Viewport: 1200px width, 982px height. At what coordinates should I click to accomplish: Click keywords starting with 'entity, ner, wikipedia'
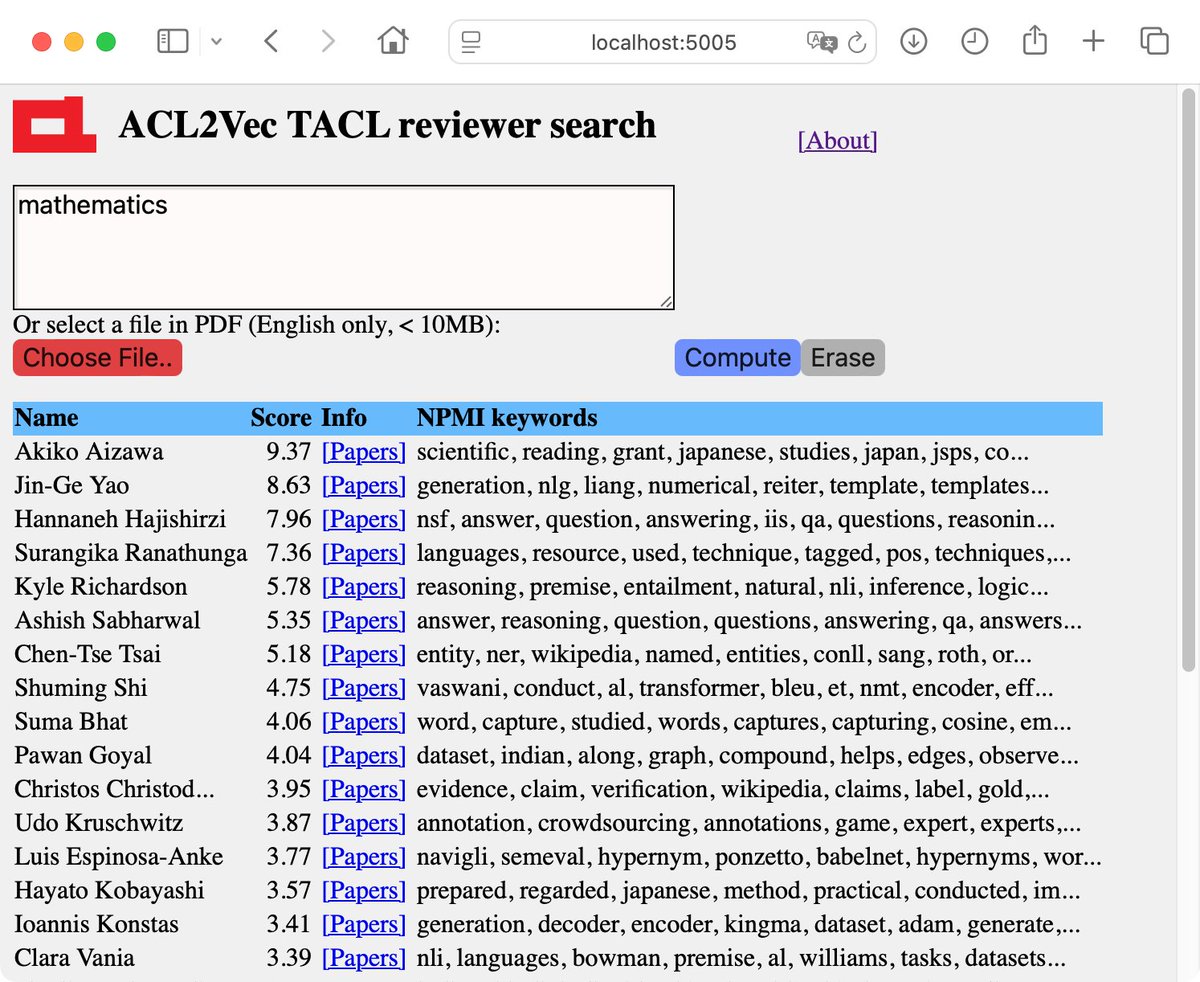point(724,655)
